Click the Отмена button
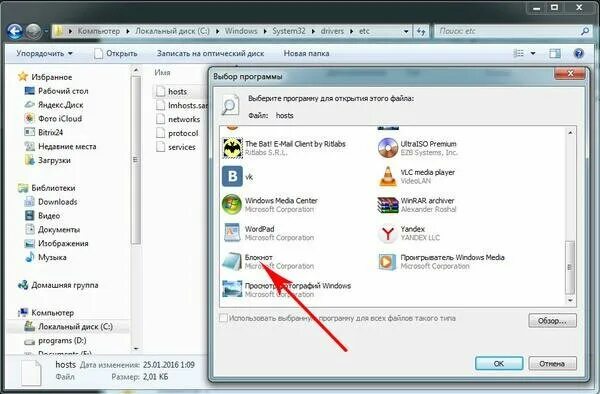 click(552, 363)
